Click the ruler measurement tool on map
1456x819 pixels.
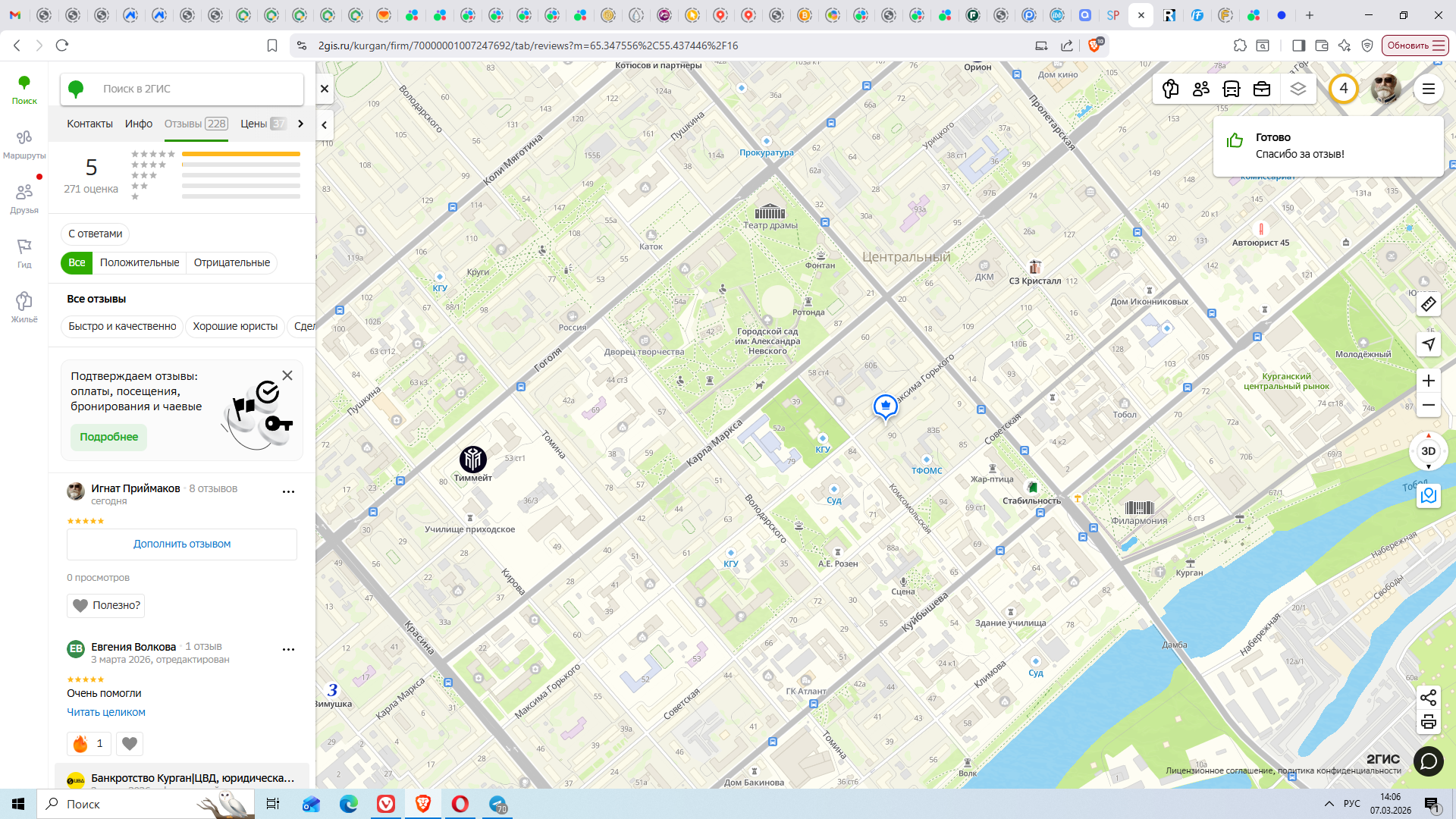1428,305
